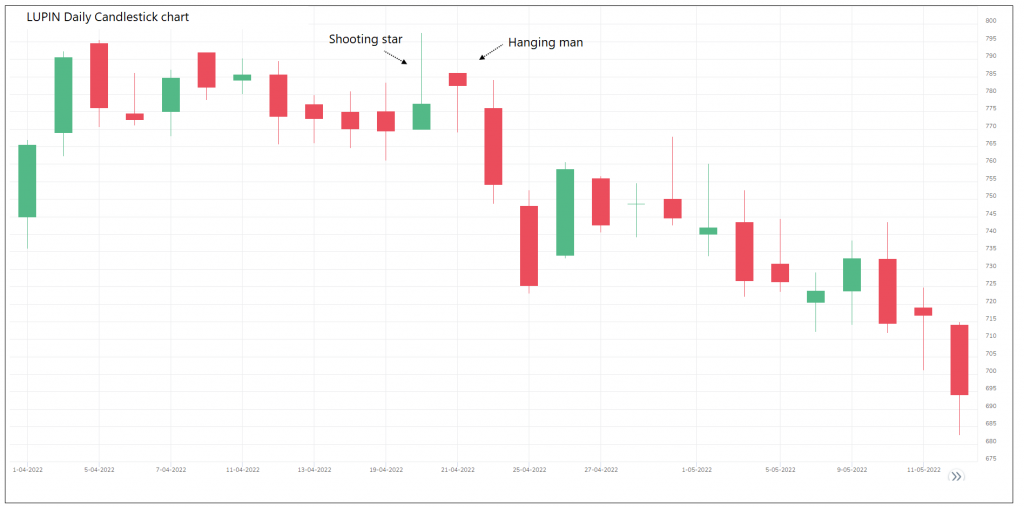Select the large red candle above 5-04-2022

(99, 75)
